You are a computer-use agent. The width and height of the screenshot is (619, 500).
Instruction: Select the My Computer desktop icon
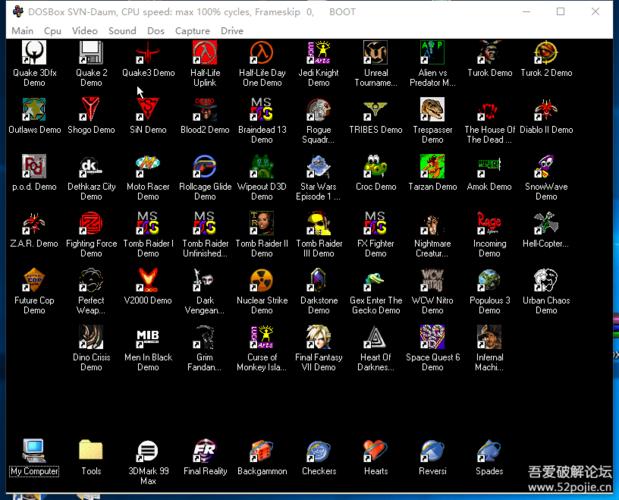tap(34, 451)
